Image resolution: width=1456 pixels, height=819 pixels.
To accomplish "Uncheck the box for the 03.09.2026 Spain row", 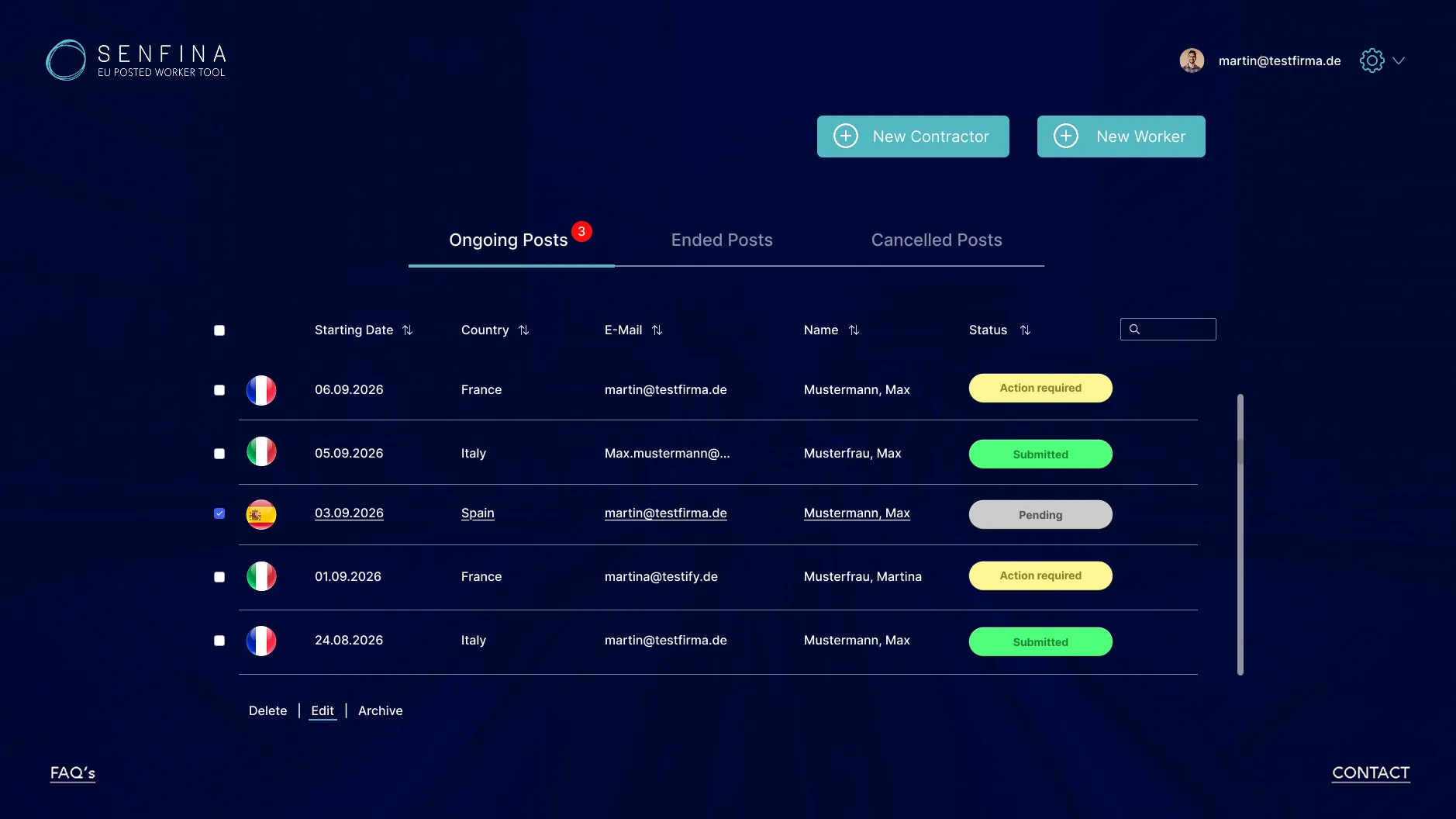I will point(219,513).
